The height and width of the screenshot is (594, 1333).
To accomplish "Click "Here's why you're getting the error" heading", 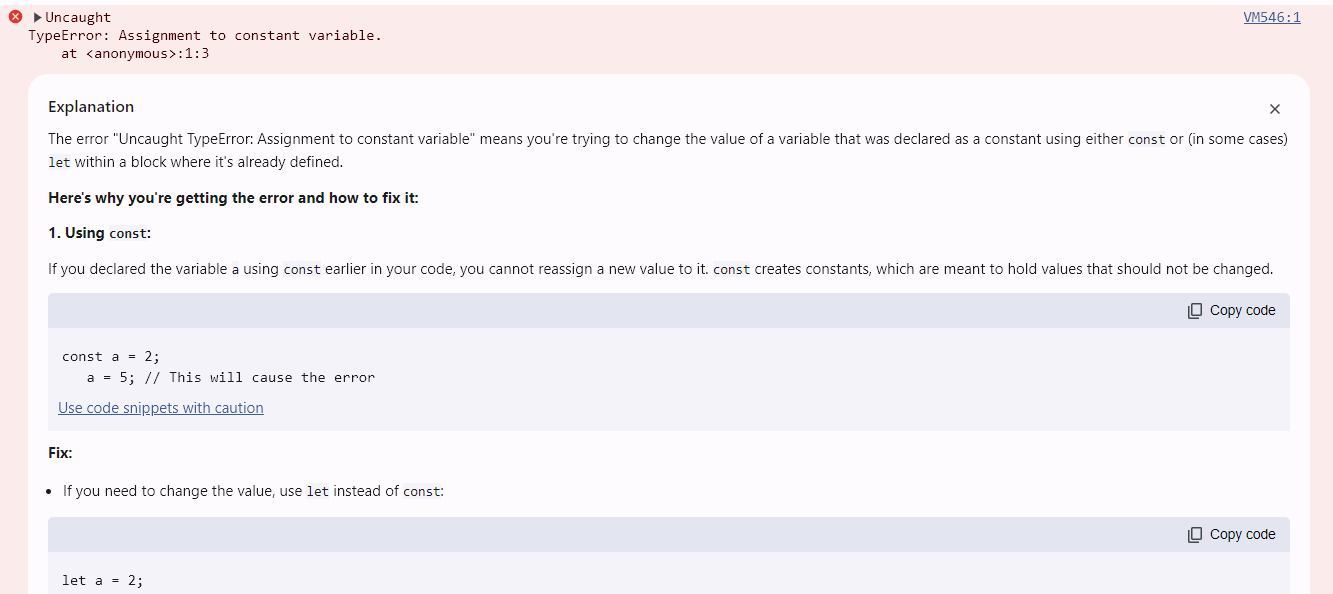I will (233, 198).
